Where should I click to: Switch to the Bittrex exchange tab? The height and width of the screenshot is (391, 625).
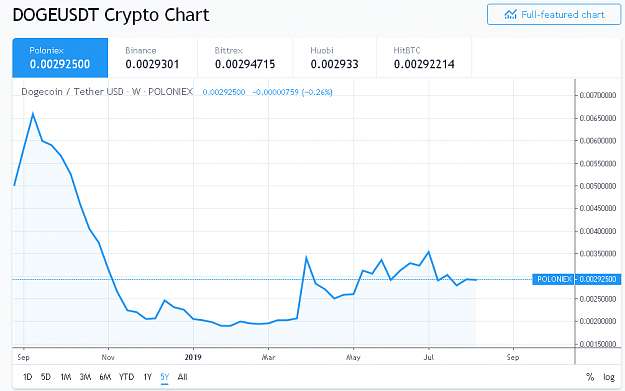[245, 58]
